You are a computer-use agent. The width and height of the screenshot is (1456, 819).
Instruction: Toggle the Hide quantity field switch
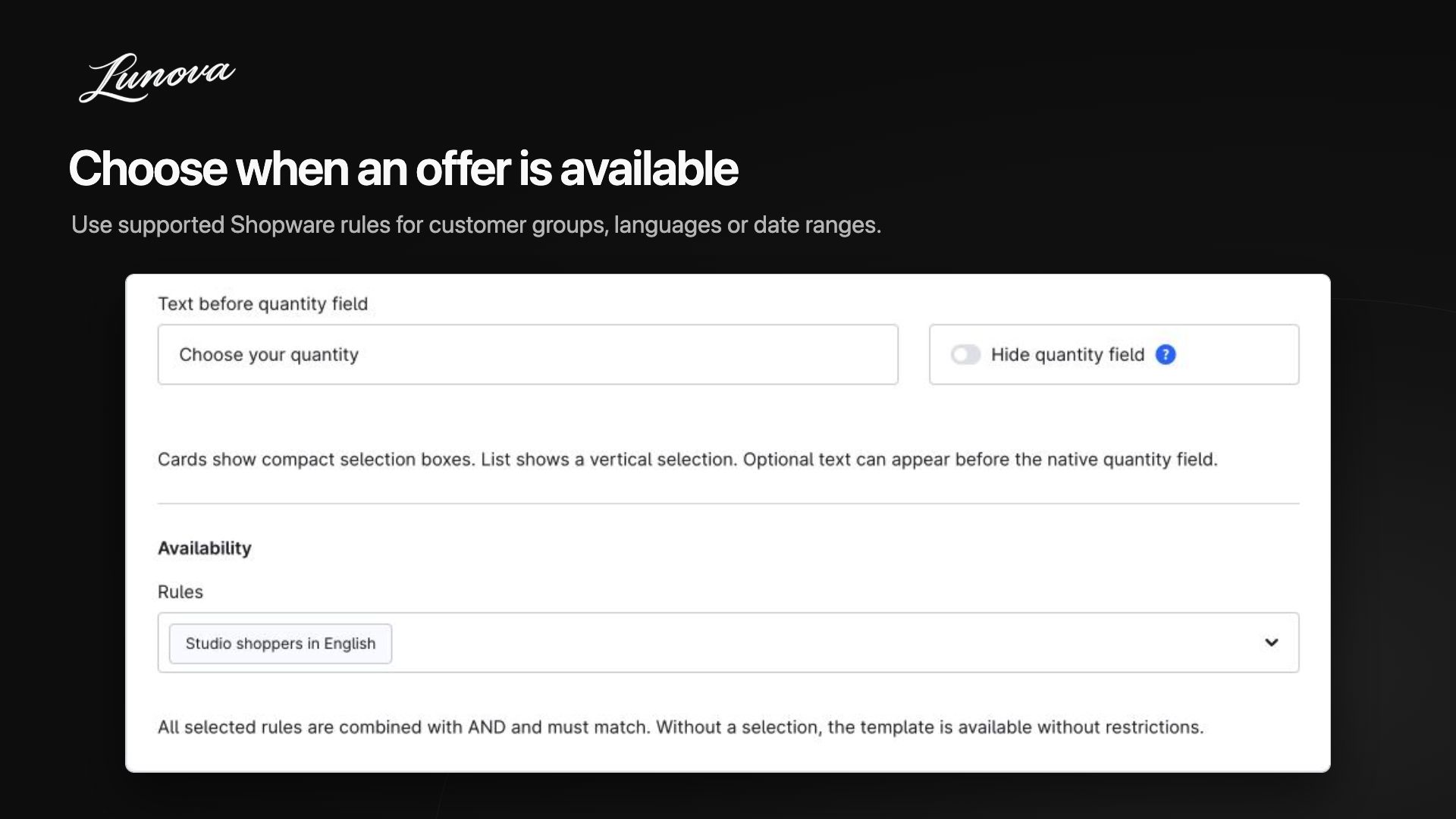coord(965,355)
